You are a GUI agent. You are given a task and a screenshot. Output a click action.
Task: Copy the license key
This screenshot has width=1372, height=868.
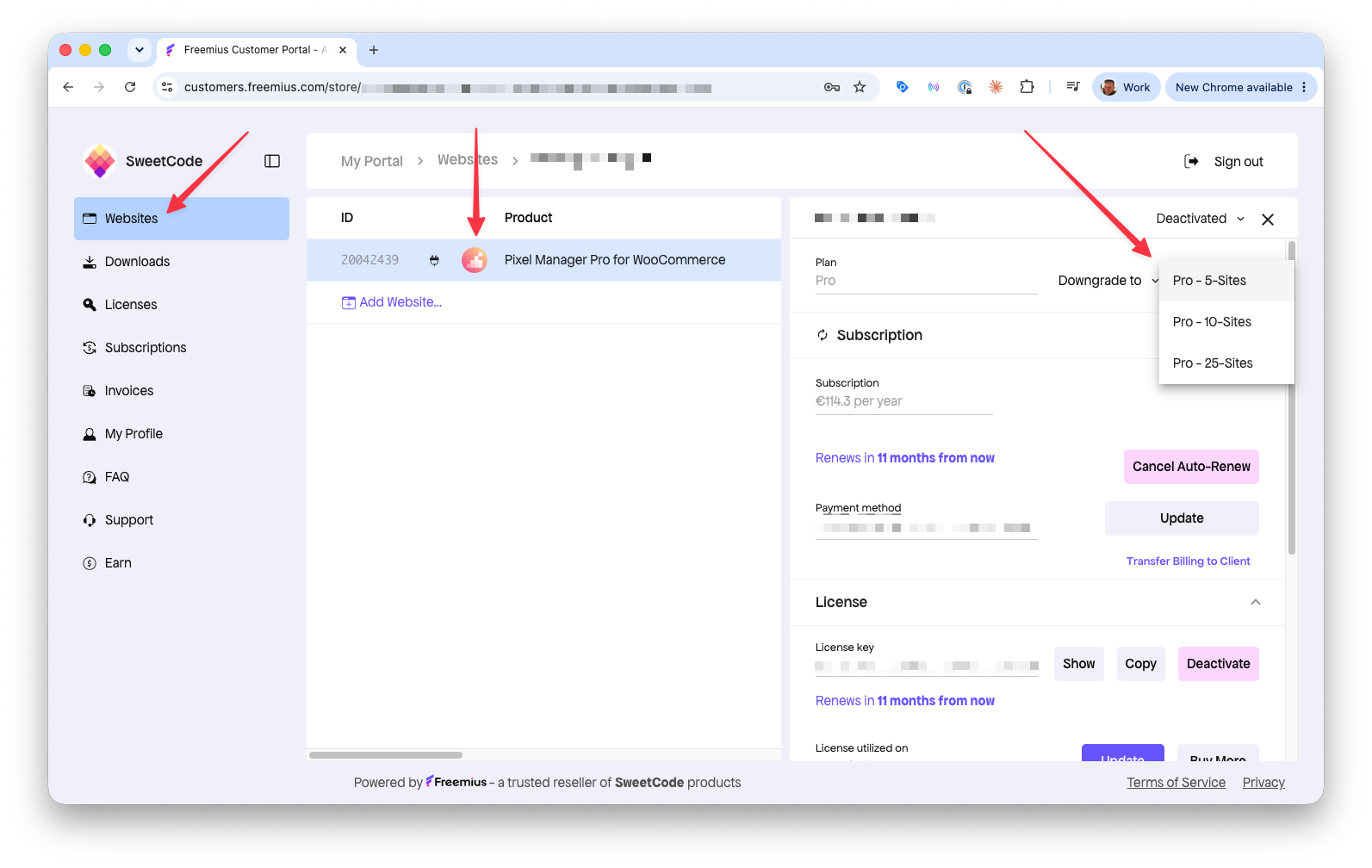coord(1141,664)
